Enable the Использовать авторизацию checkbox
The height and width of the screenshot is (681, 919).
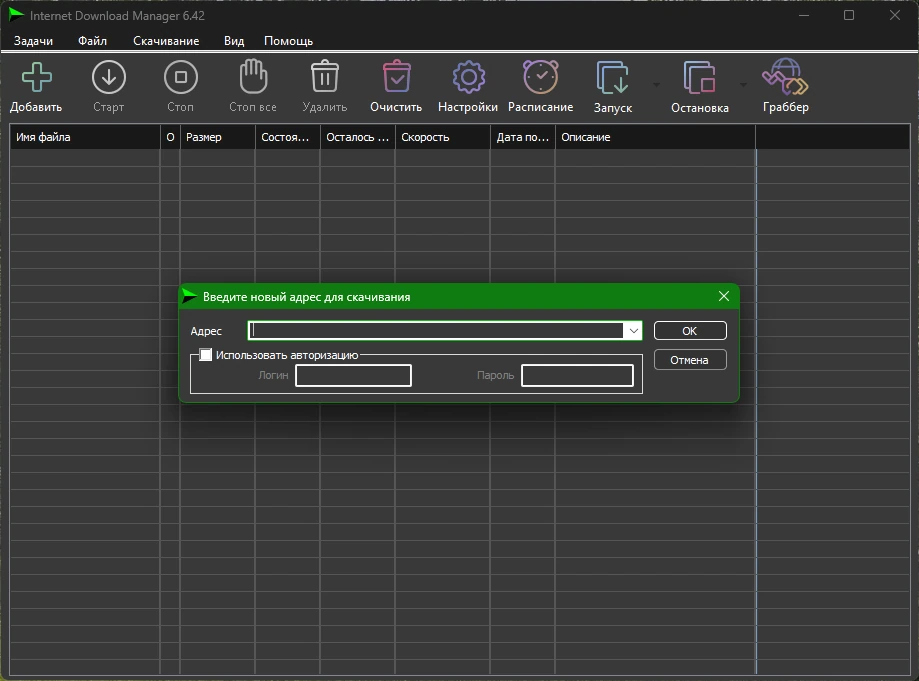206,355
